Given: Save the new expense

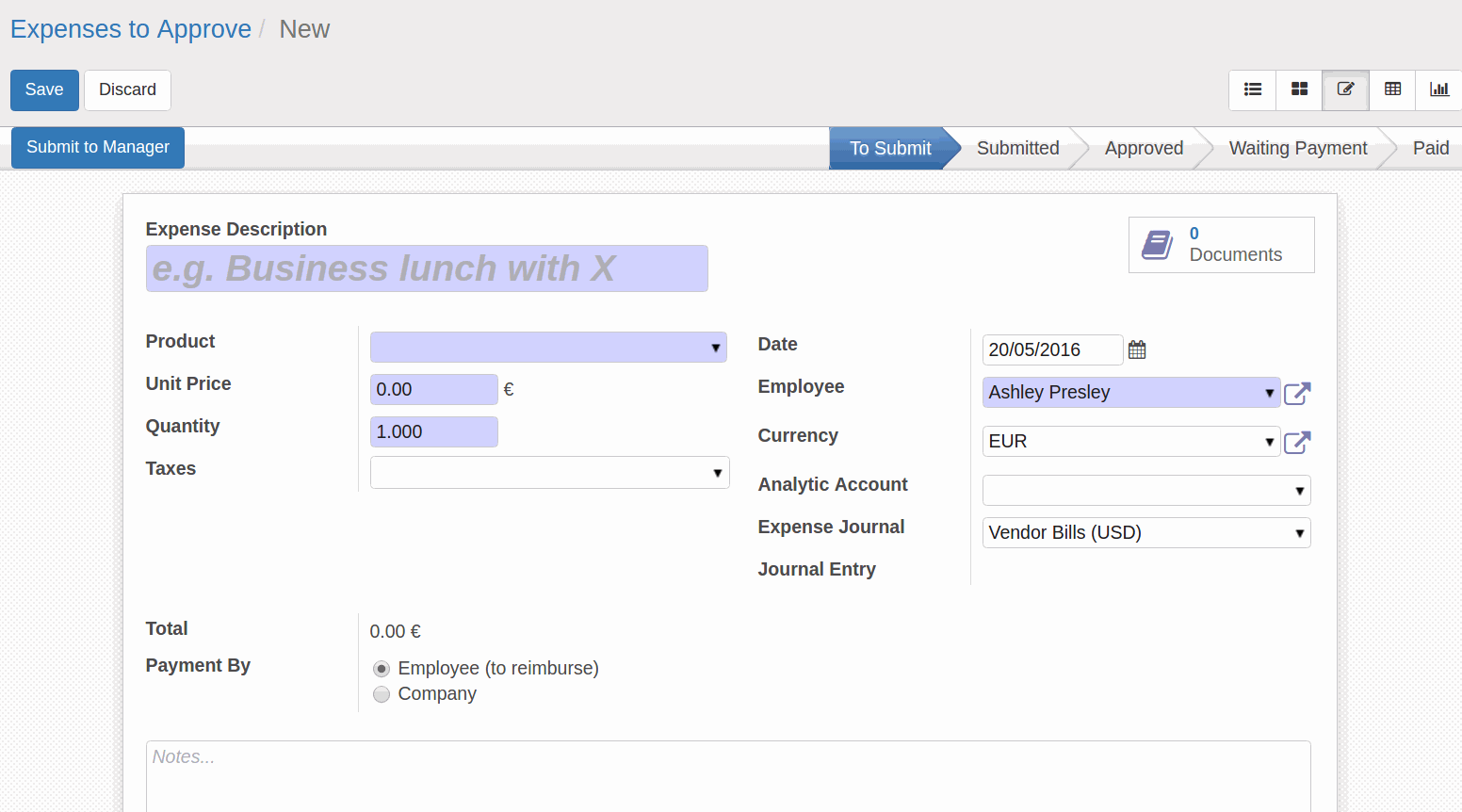Looking at the screenshot, I should pos(44,89).
